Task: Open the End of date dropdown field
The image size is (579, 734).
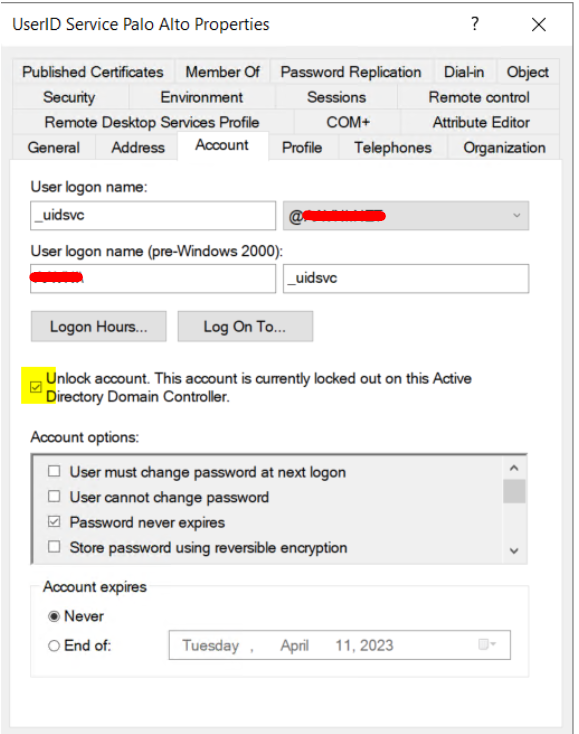Action: tap(339, 645)
